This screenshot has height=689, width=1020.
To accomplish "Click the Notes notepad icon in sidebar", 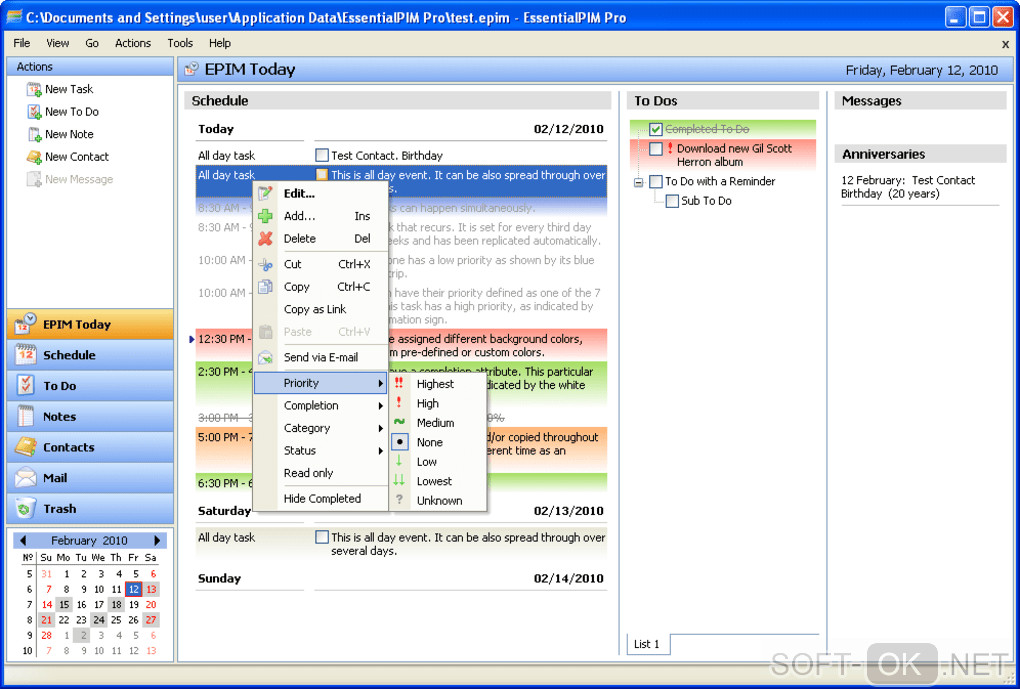I will [x=26, y=416].
